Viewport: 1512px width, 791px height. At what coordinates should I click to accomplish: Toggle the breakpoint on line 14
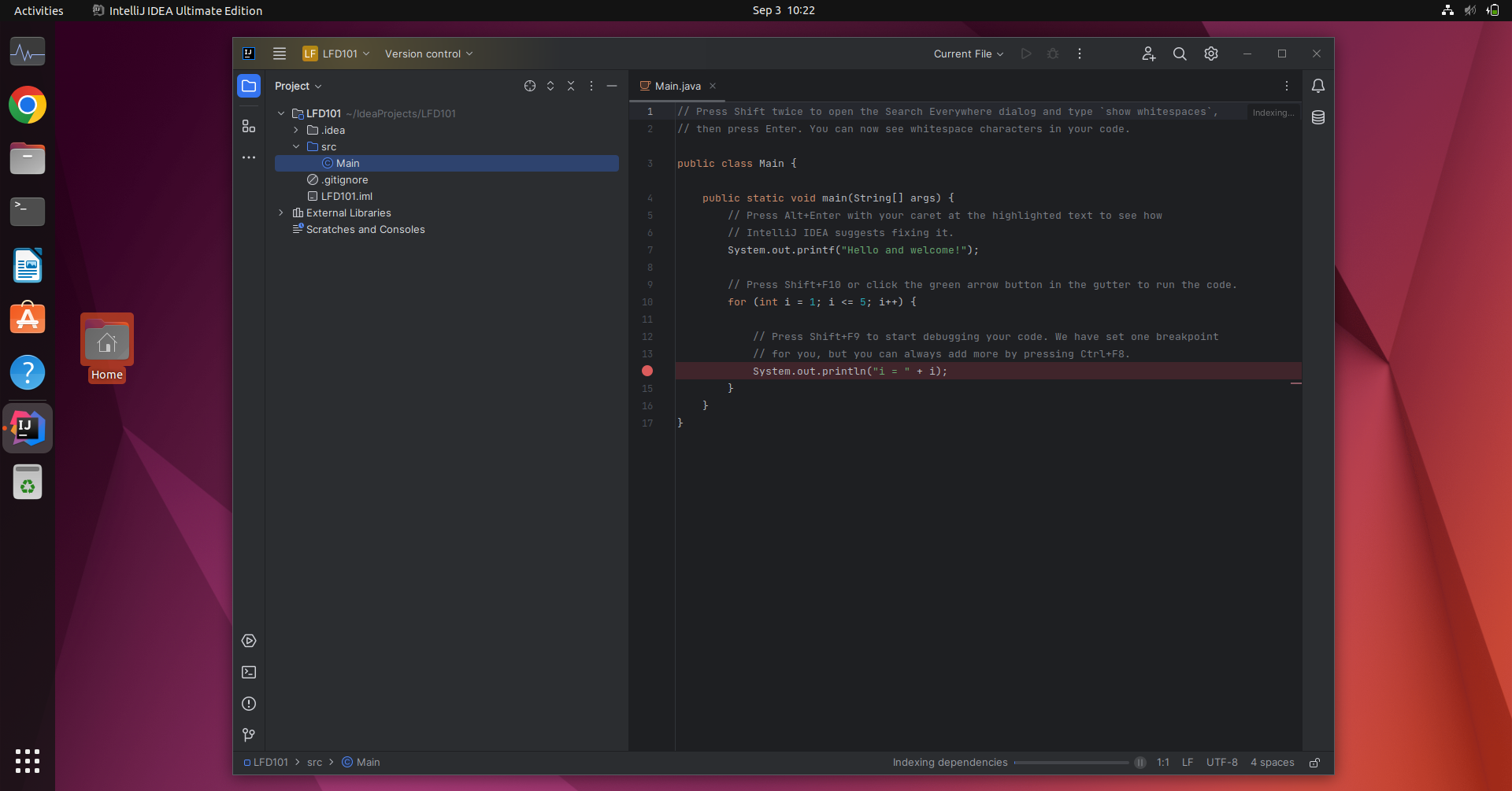pos(648,371)
